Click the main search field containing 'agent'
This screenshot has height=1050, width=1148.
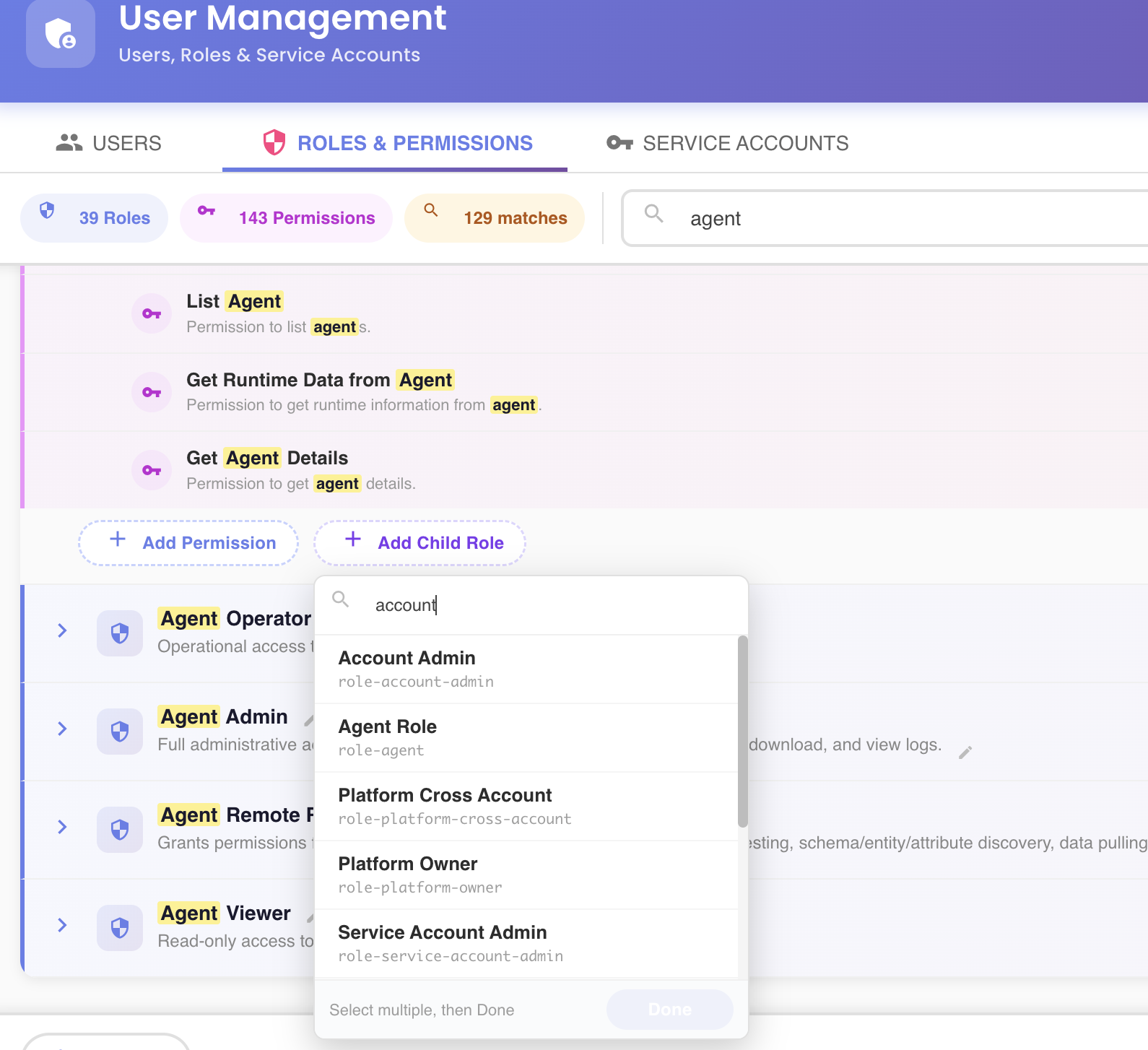tap(885, 218)
